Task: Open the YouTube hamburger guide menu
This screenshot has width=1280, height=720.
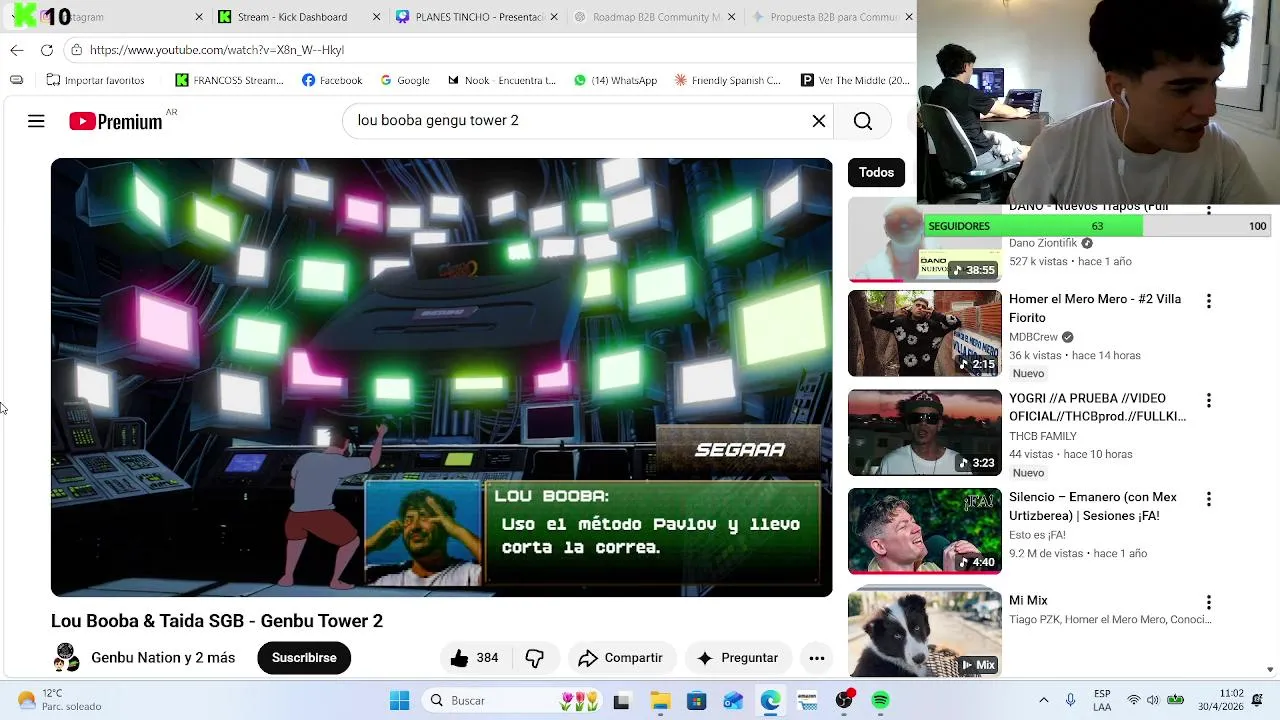Action: [x=36, y=121]
